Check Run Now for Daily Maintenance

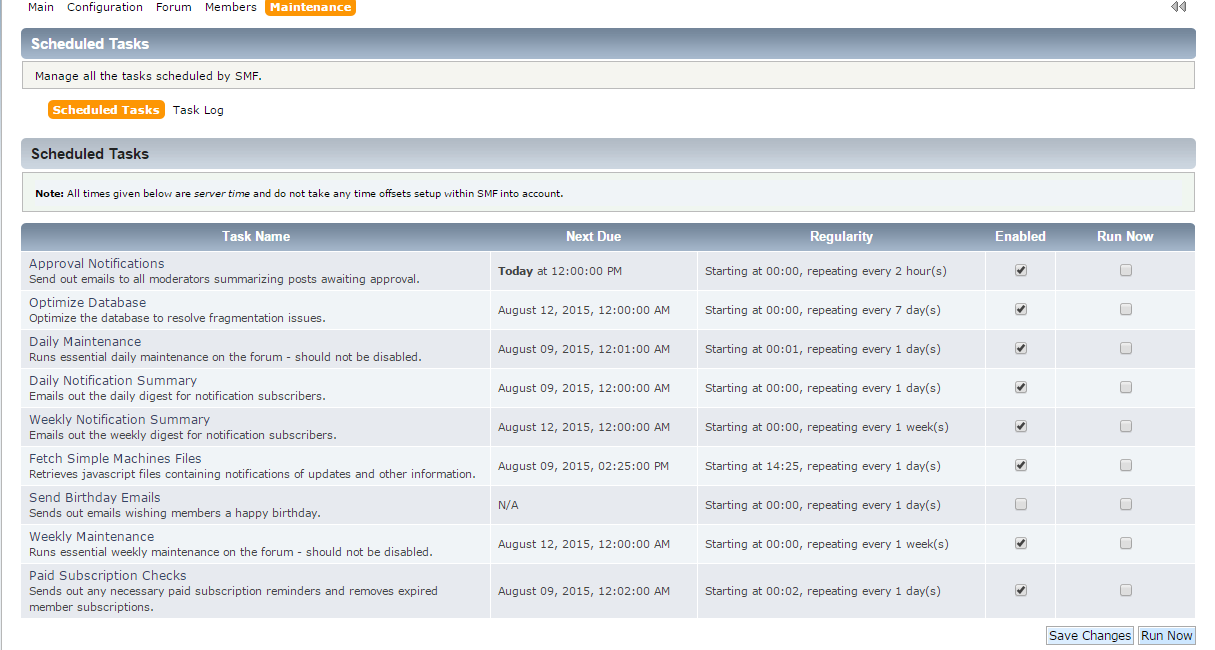pos(1126,348)
